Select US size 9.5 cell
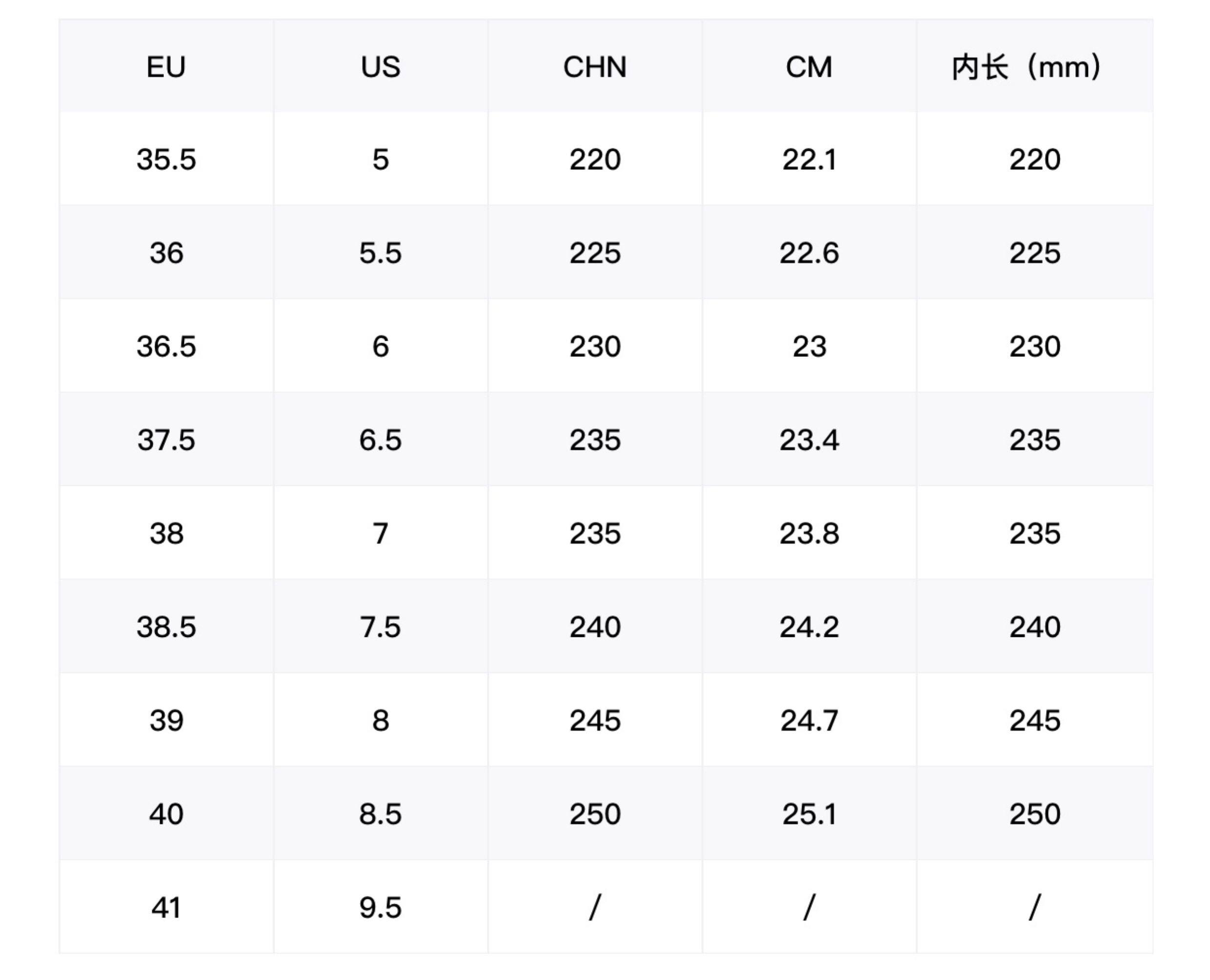Screen dimensions: 1210x980 pyautogui.click(x=381, y=908)
